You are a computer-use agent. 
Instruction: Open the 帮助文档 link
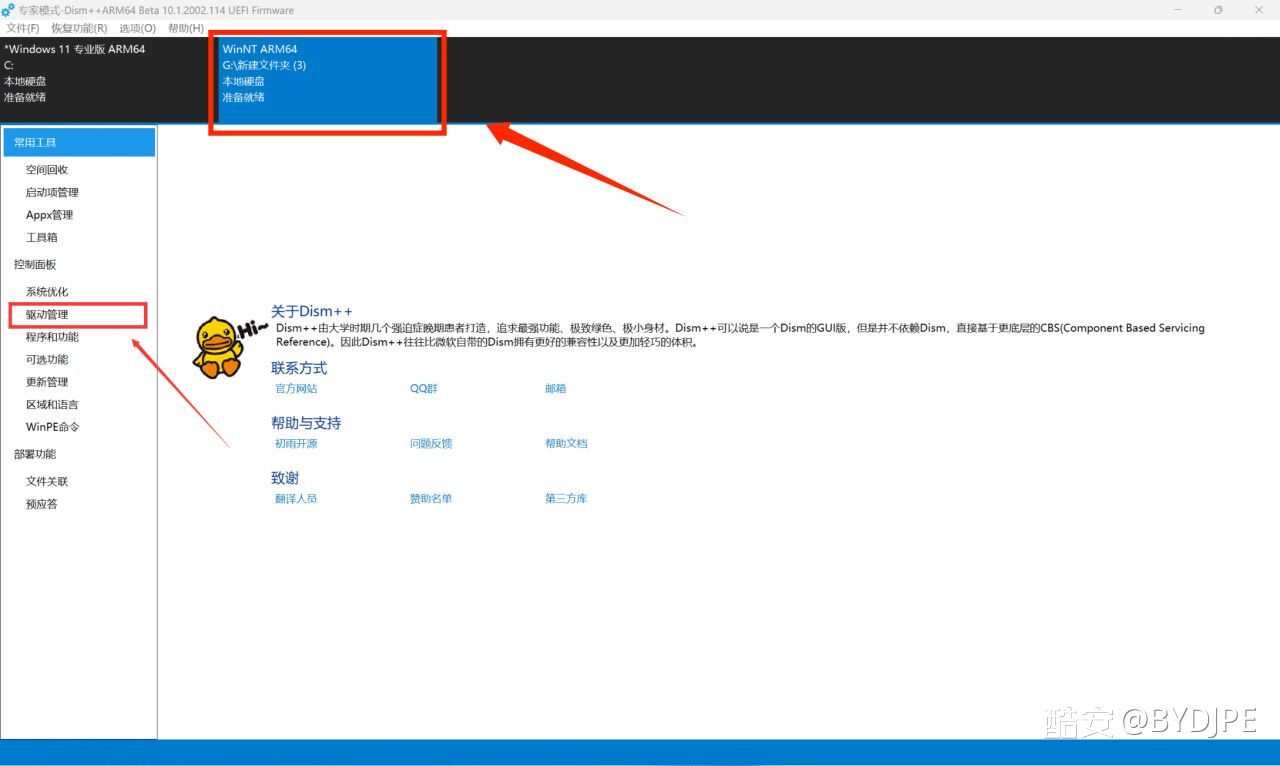pyautogui.click(x=566, y=444)
